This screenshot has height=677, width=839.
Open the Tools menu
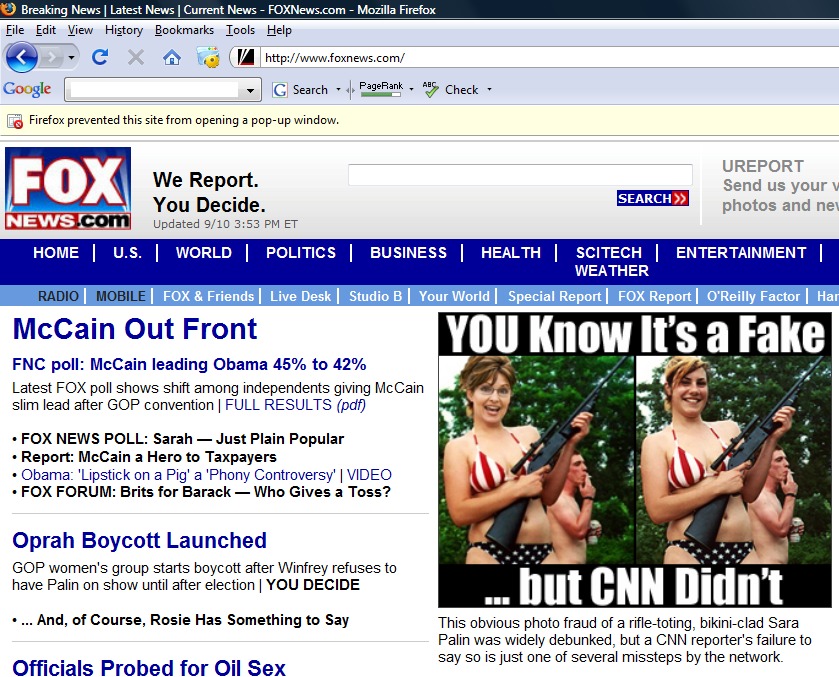click(240, 30)
